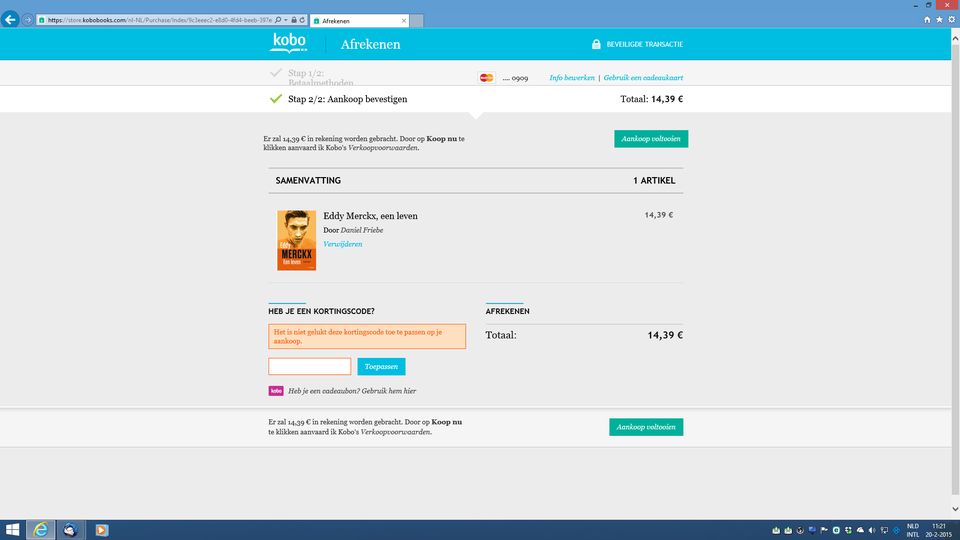Focus the kortingscode input field

[x=310, y=366]
